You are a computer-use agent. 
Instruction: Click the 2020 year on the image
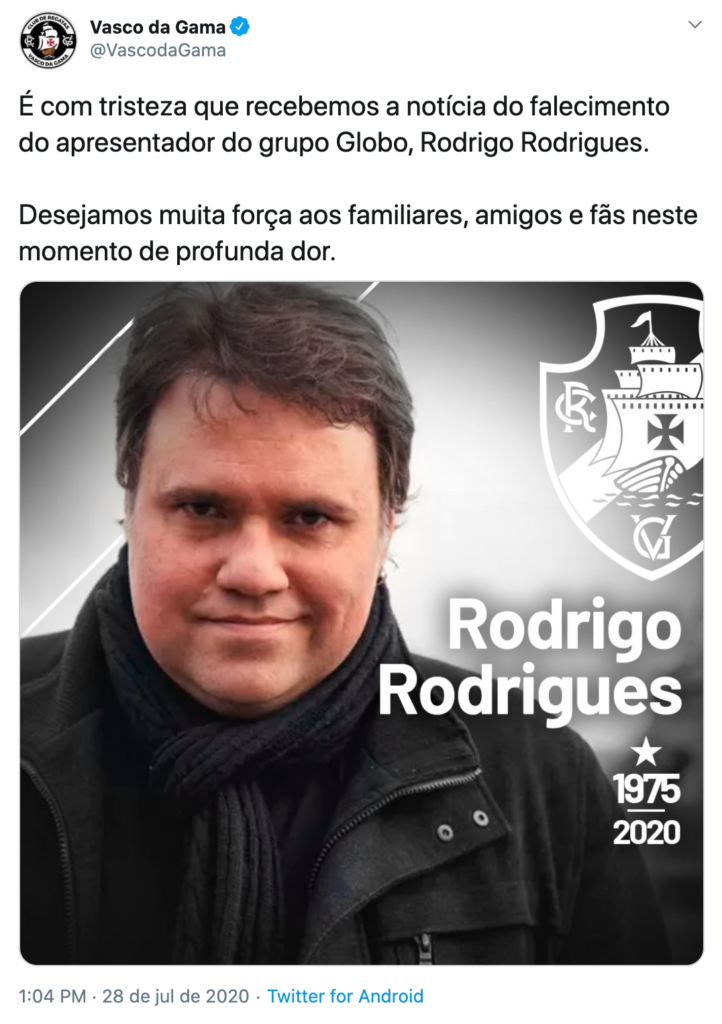click(x=646, y=832)
